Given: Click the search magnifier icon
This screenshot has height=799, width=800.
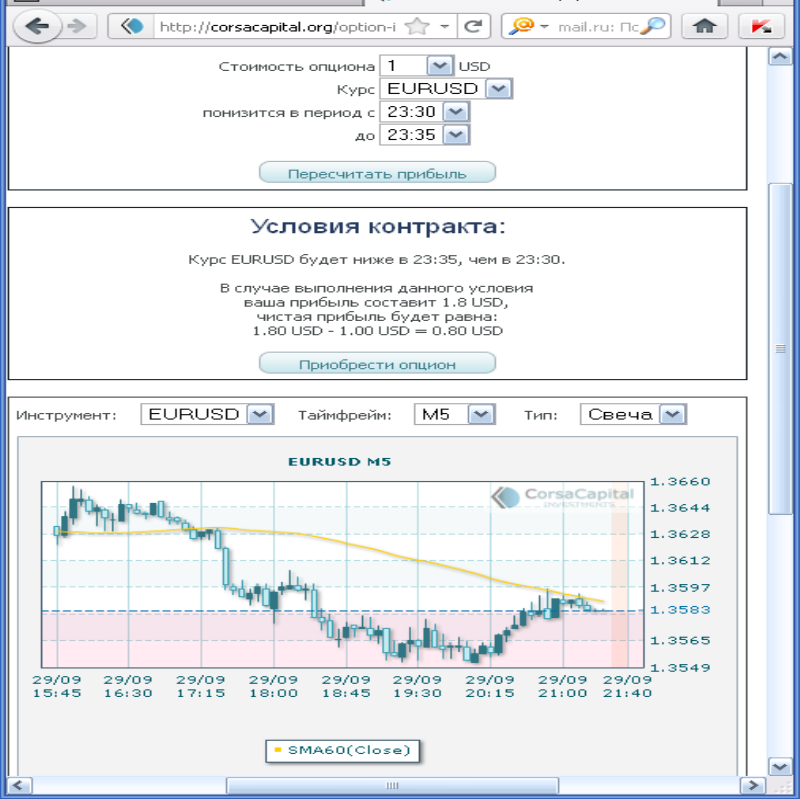Looking at the screenshot, I should (x=653, y=26).
